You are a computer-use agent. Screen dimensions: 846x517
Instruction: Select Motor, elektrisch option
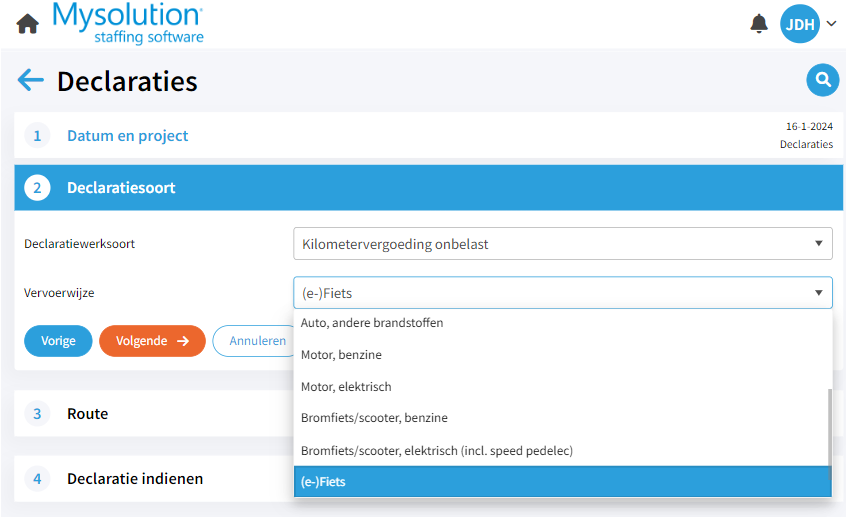[346, 387]
